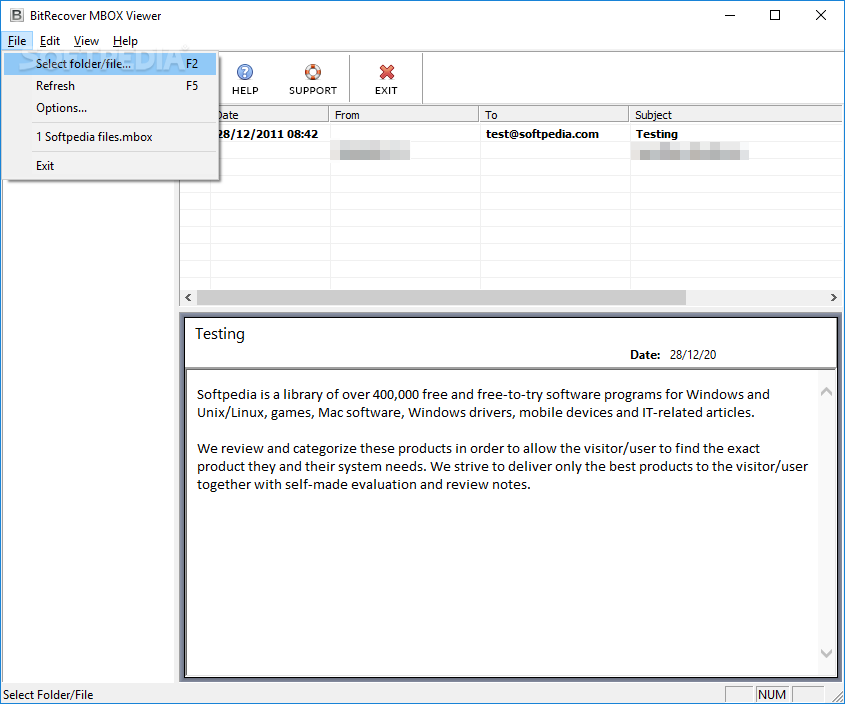The width and height of the screenshot is (845, 704).
Task: Click the horizontal scrollbar thumb
Action: 441,297
